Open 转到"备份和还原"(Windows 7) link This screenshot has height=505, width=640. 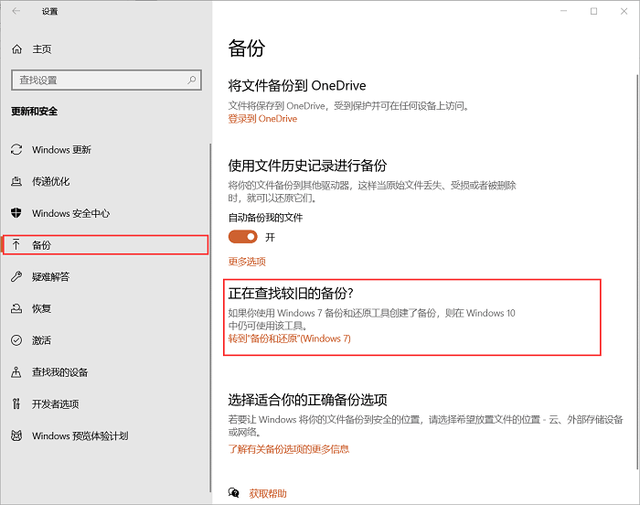point(289,339)
